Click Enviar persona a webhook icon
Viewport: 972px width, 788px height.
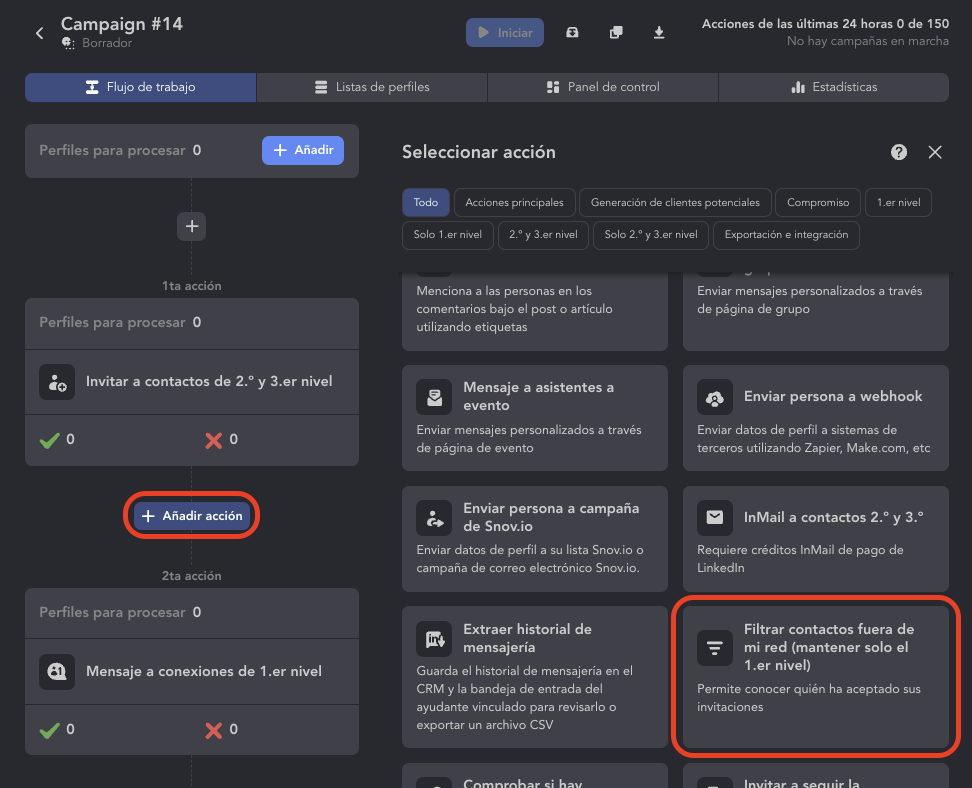pyautogui.click(x=715, y=397)
